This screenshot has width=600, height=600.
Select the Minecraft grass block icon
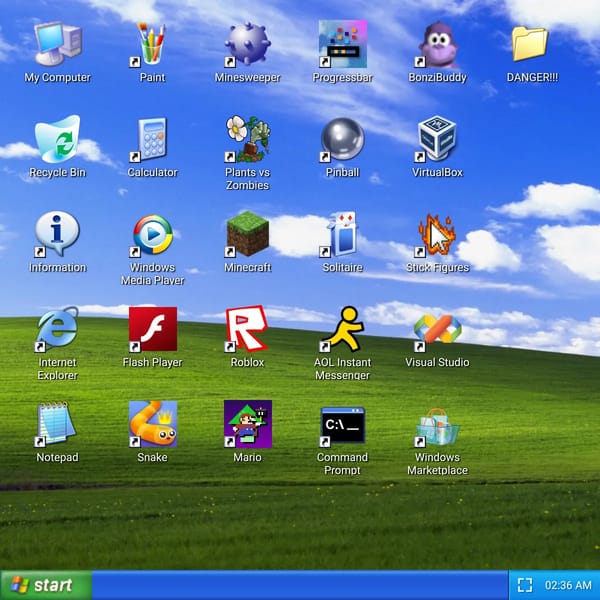[x=247, y=234]
